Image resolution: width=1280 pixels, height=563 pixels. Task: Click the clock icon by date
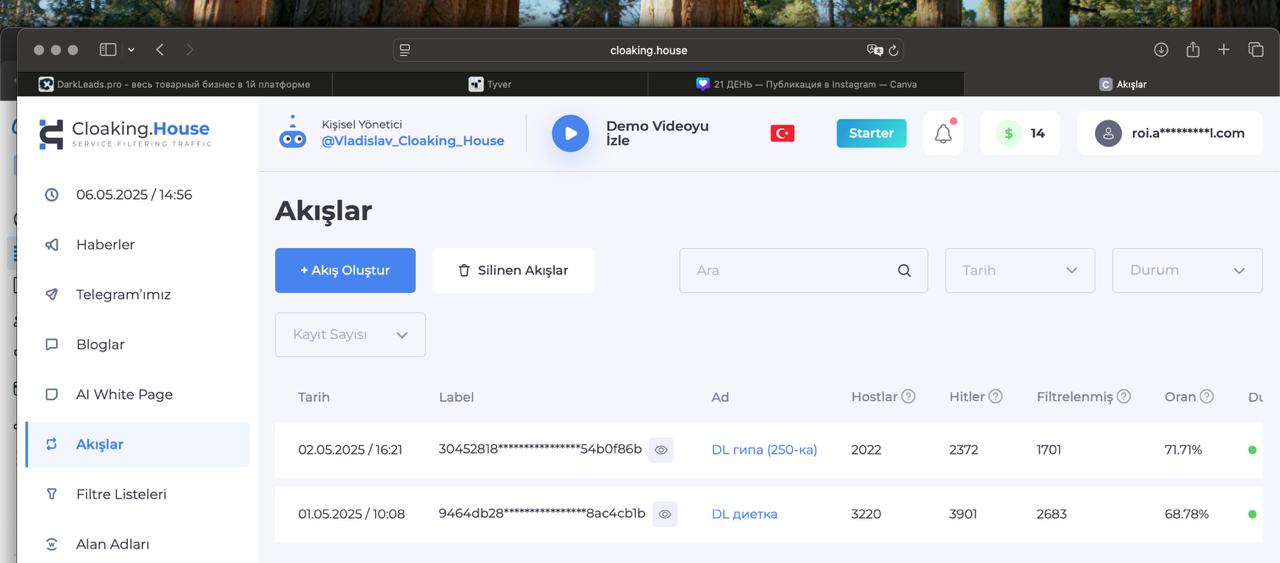pos(52,195)
